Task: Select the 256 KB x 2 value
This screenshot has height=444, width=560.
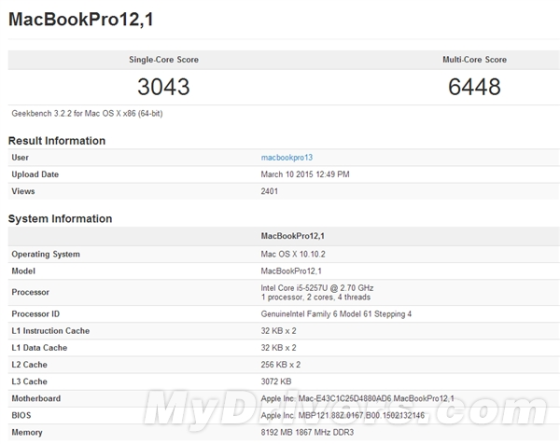Action: pyautogui.click(x=281, y=365)
